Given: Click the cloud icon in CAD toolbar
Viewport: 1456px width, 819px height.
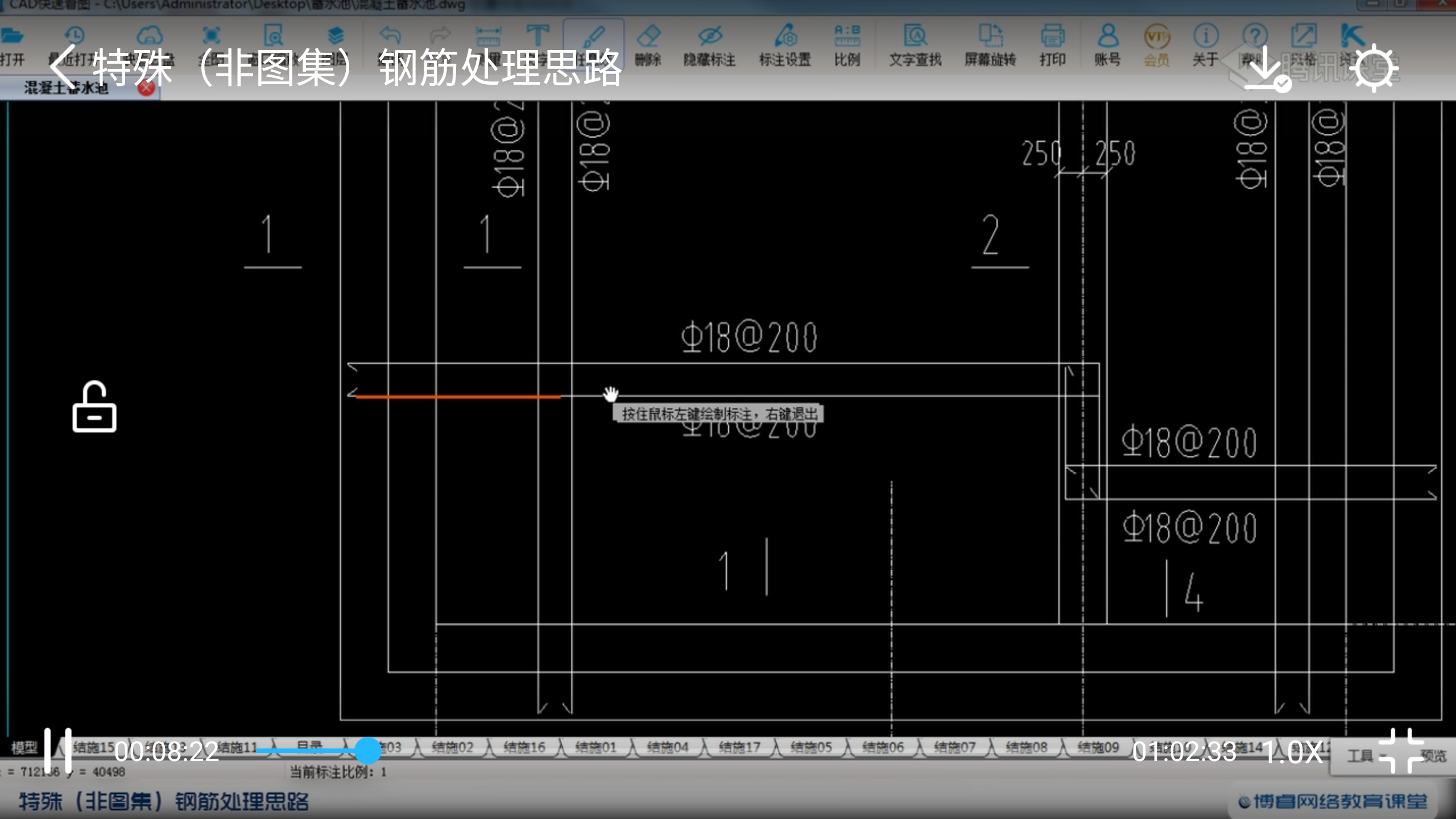Looking at the screenshot, I should pyautogui.click(x=149, y=36).
